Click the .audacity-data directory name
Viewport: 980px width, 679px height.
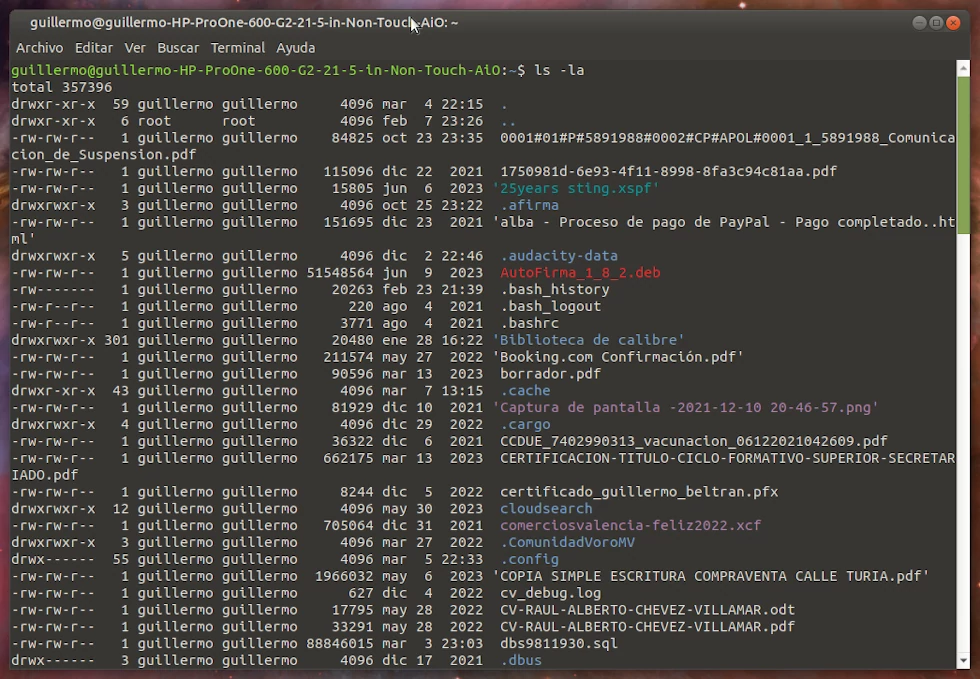pos(559,256)
